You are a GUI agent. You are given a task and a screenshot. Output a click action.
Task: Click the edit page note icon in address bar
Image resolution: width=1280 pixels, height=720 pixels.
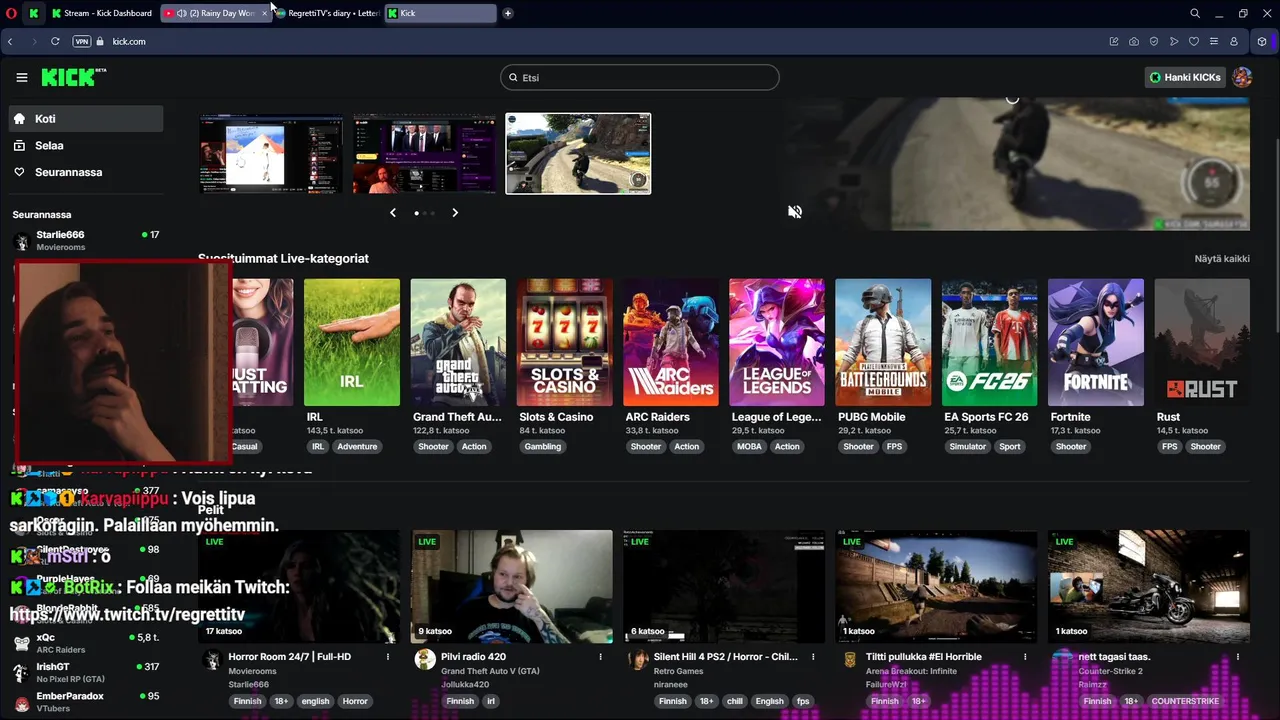pyautogui.click(x=1114, y=41)
